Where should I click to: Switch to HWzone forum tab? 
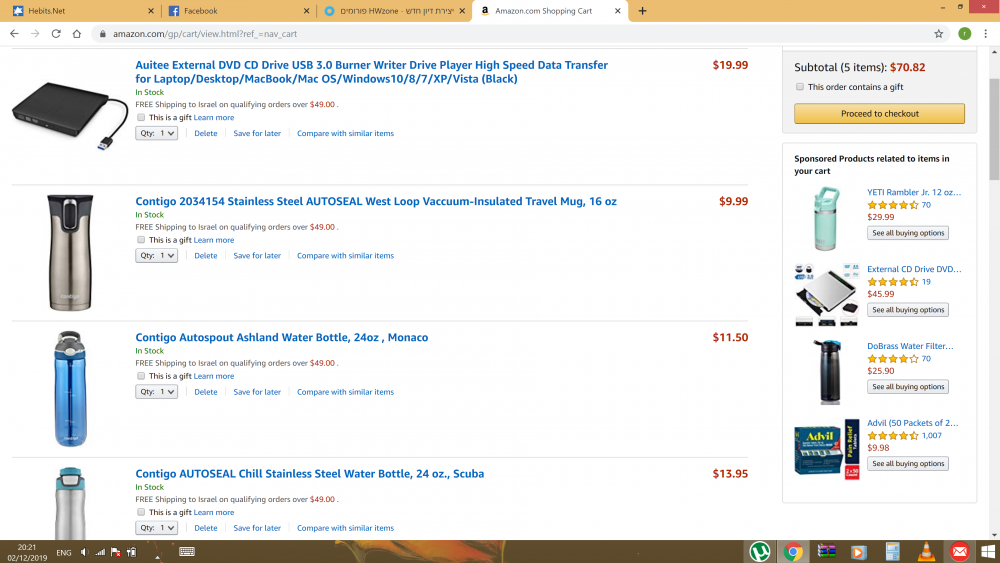pos(393,11)
